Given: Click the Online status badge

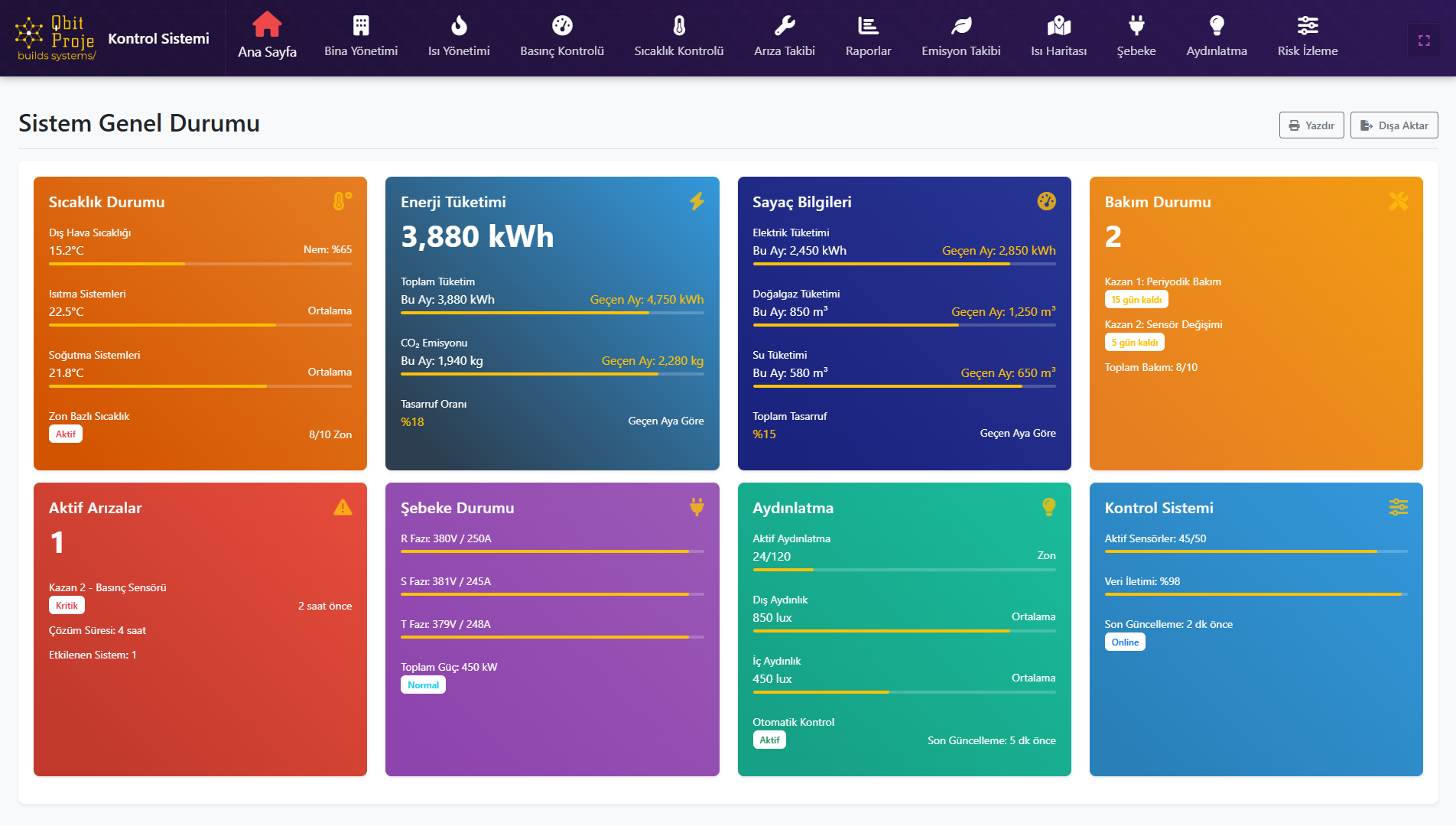Looking at the screenshot, I should pos(1124,642).
